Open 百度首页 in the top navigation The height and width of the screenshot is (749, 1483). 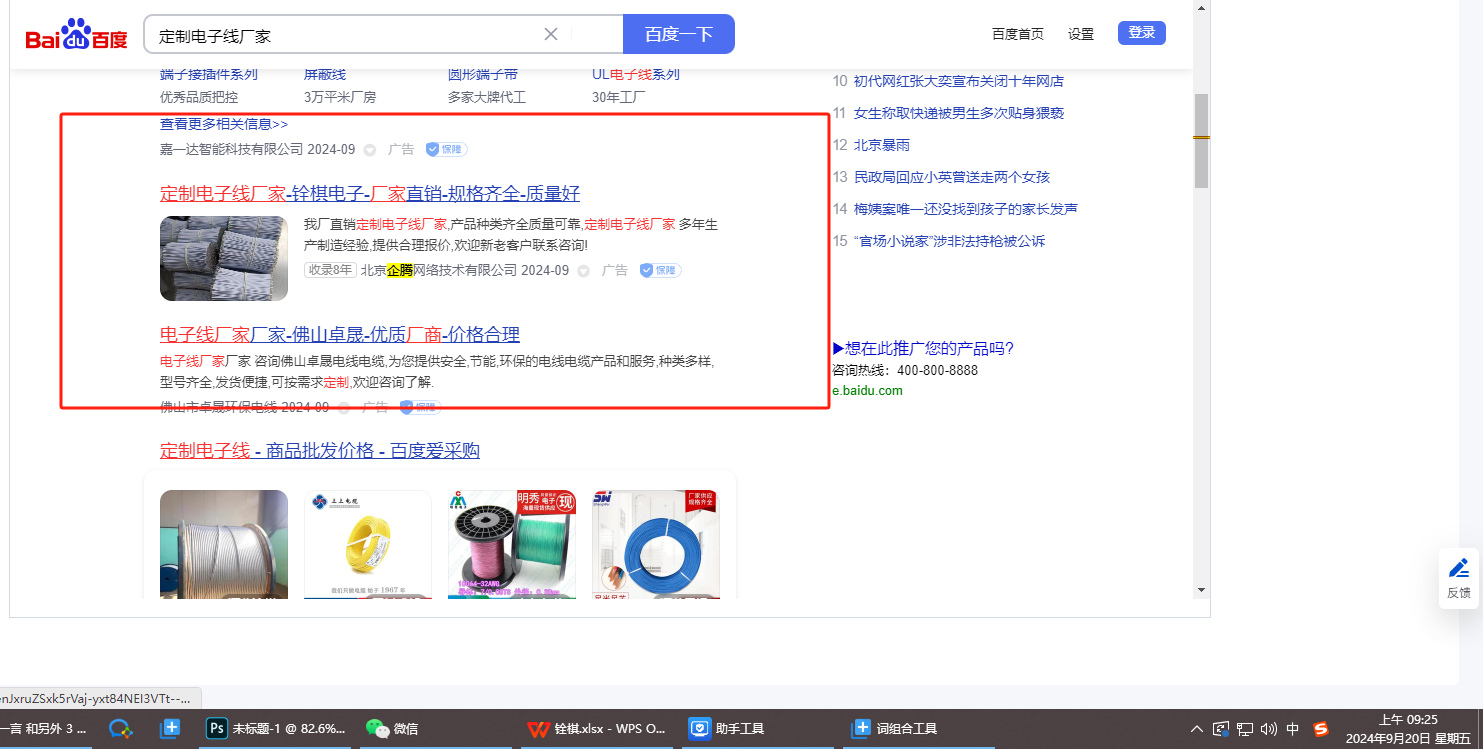point(1017,34)
